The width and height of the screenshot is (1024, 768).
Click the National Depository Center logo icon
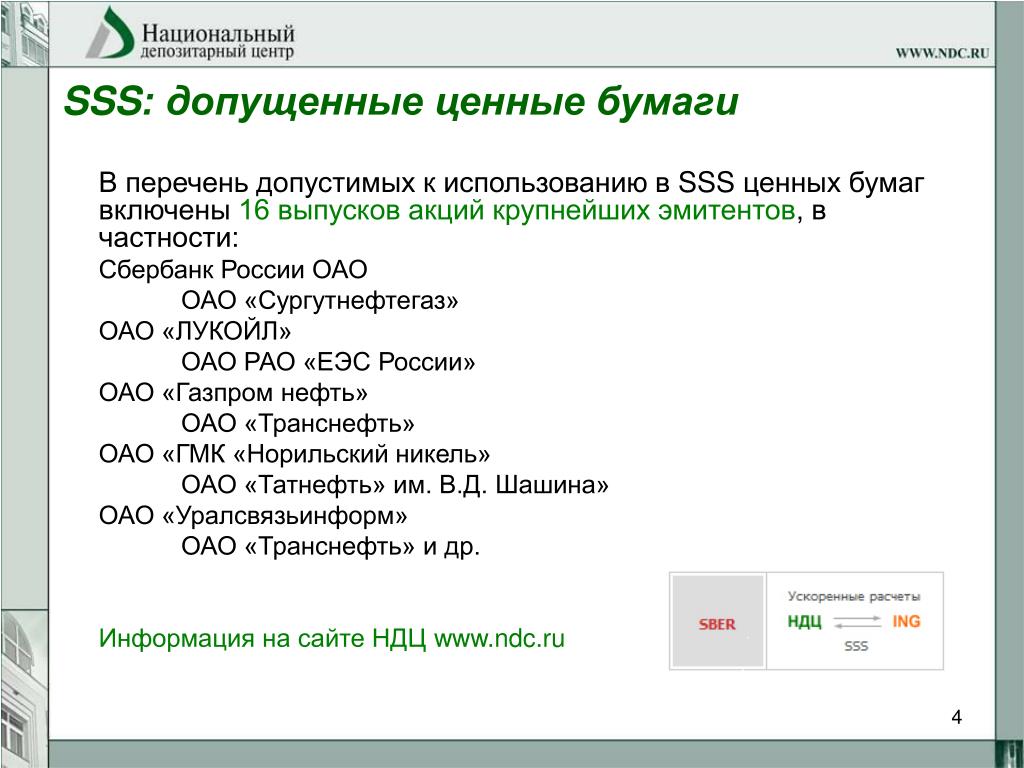click(x=110, y=33)
